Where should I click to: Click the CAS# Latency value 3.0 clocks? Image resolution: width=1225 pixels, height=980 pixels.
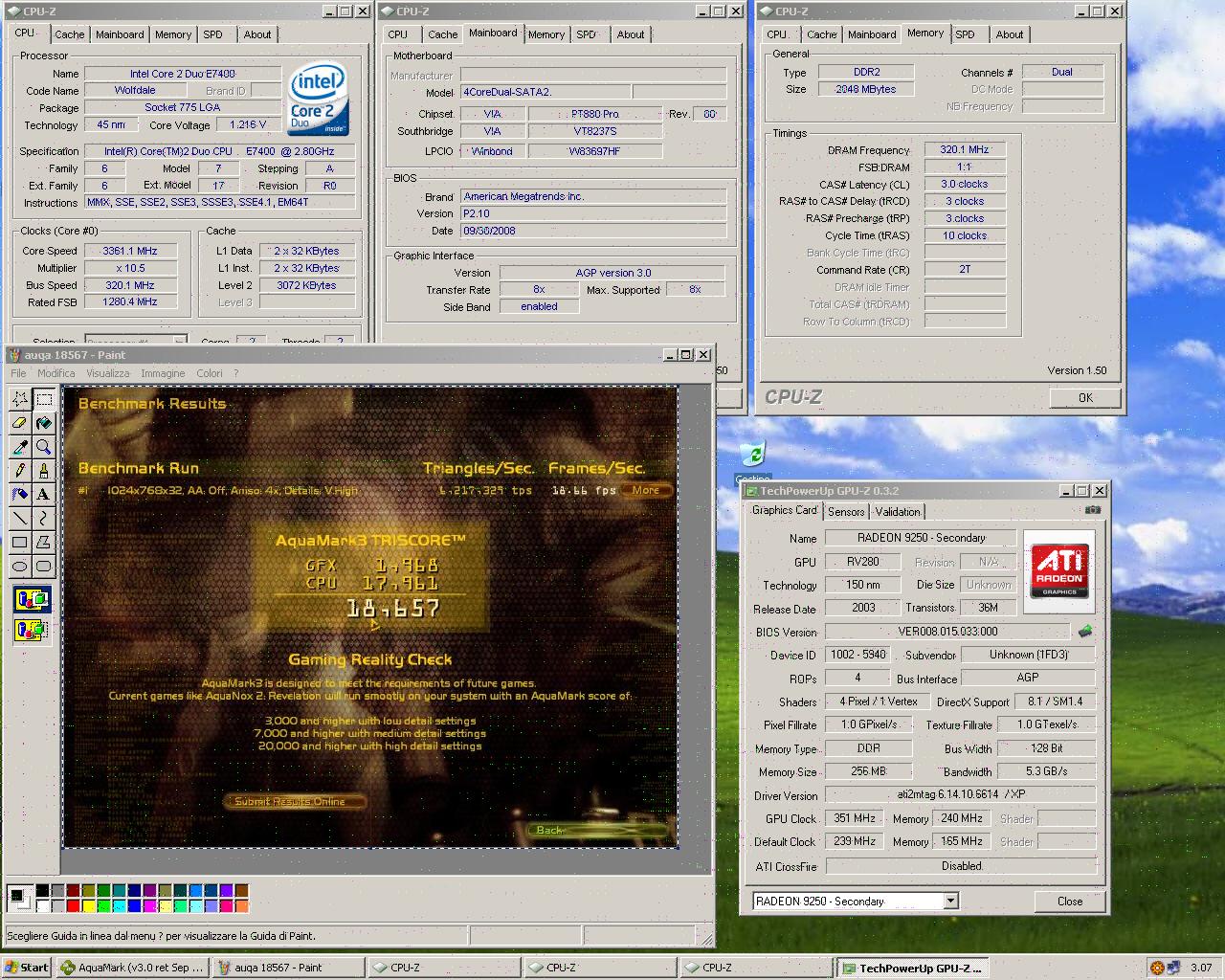tap(964, 184)
